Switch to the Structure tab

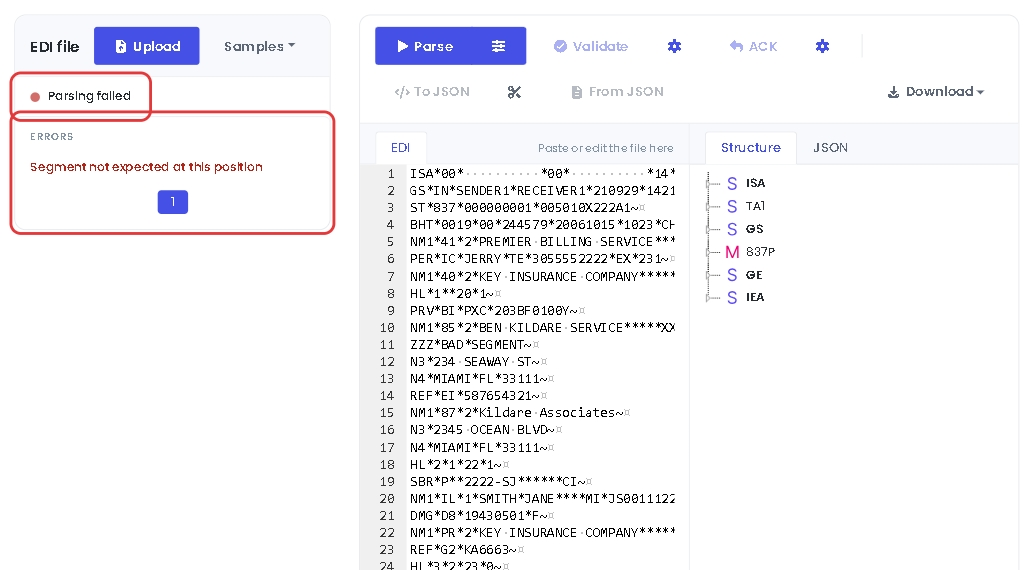[750, 148]
